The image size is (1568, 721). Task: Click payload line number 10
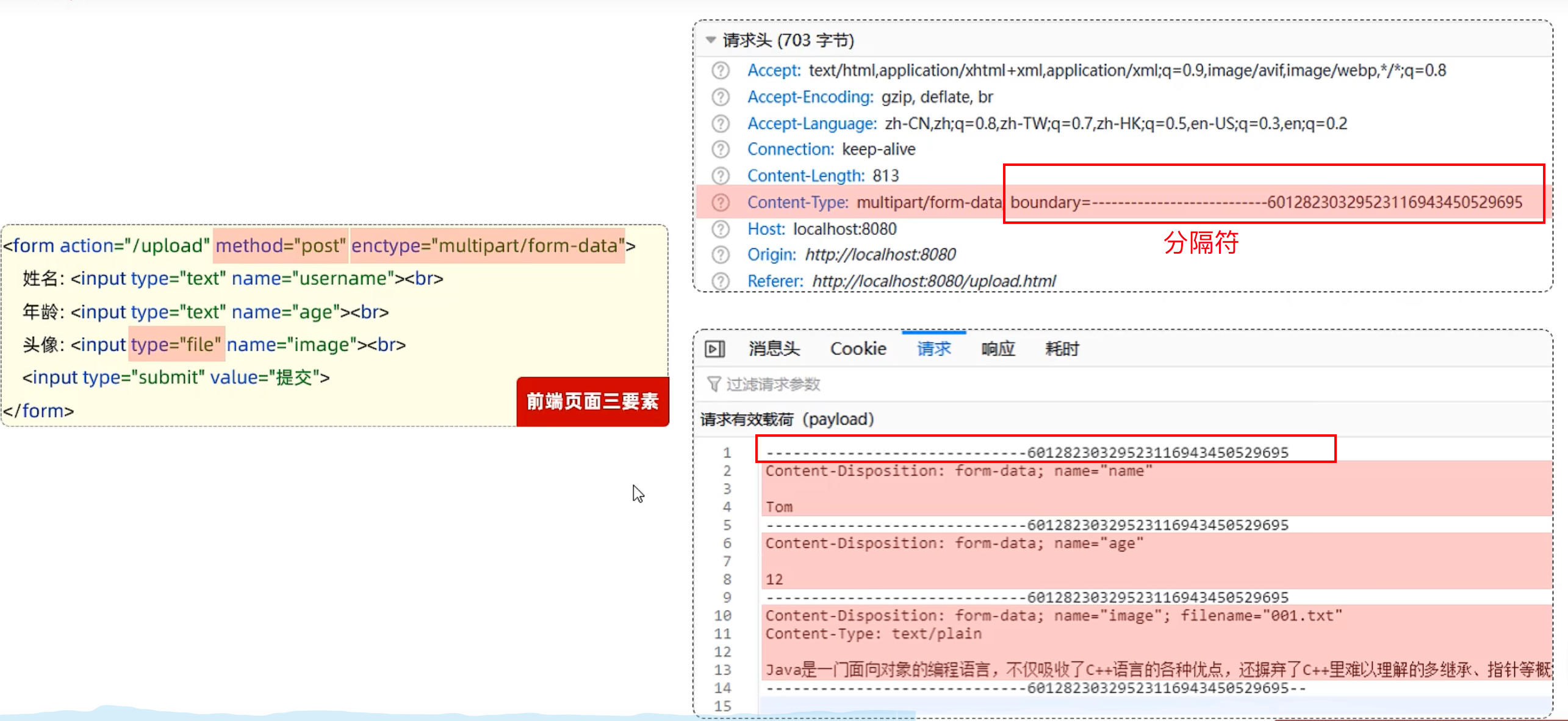click(722, 616)
